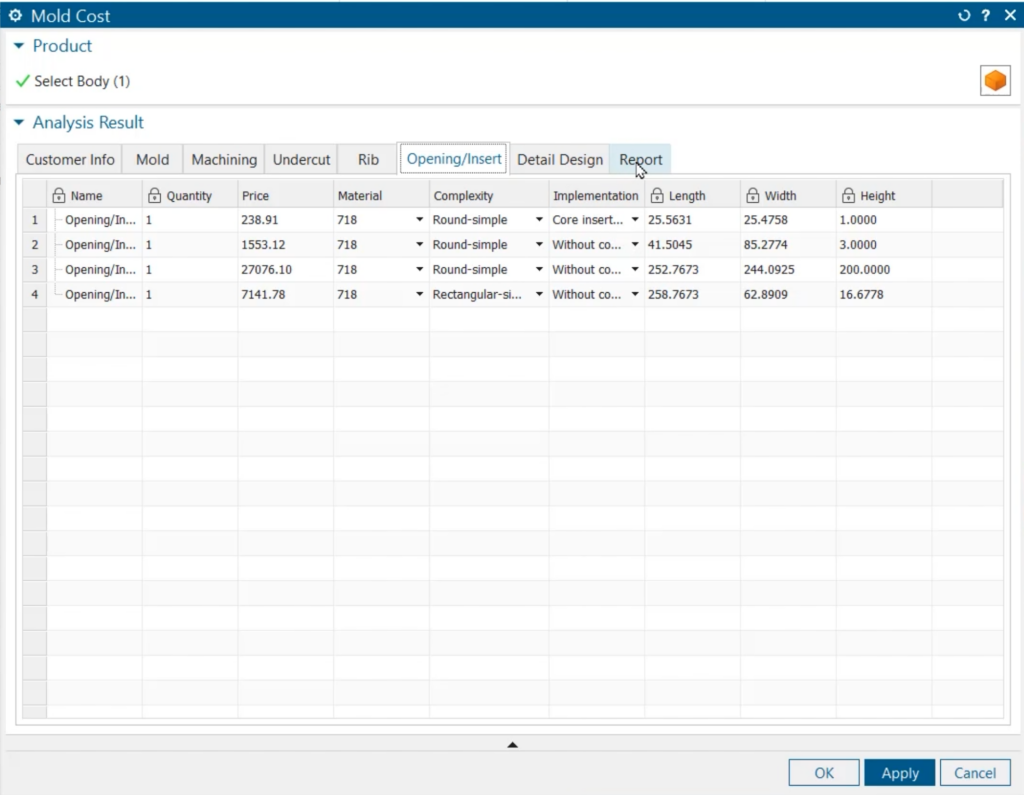Screen dimensions: 1024x795
Task: Click the OK button
Action: pos(823,772)
